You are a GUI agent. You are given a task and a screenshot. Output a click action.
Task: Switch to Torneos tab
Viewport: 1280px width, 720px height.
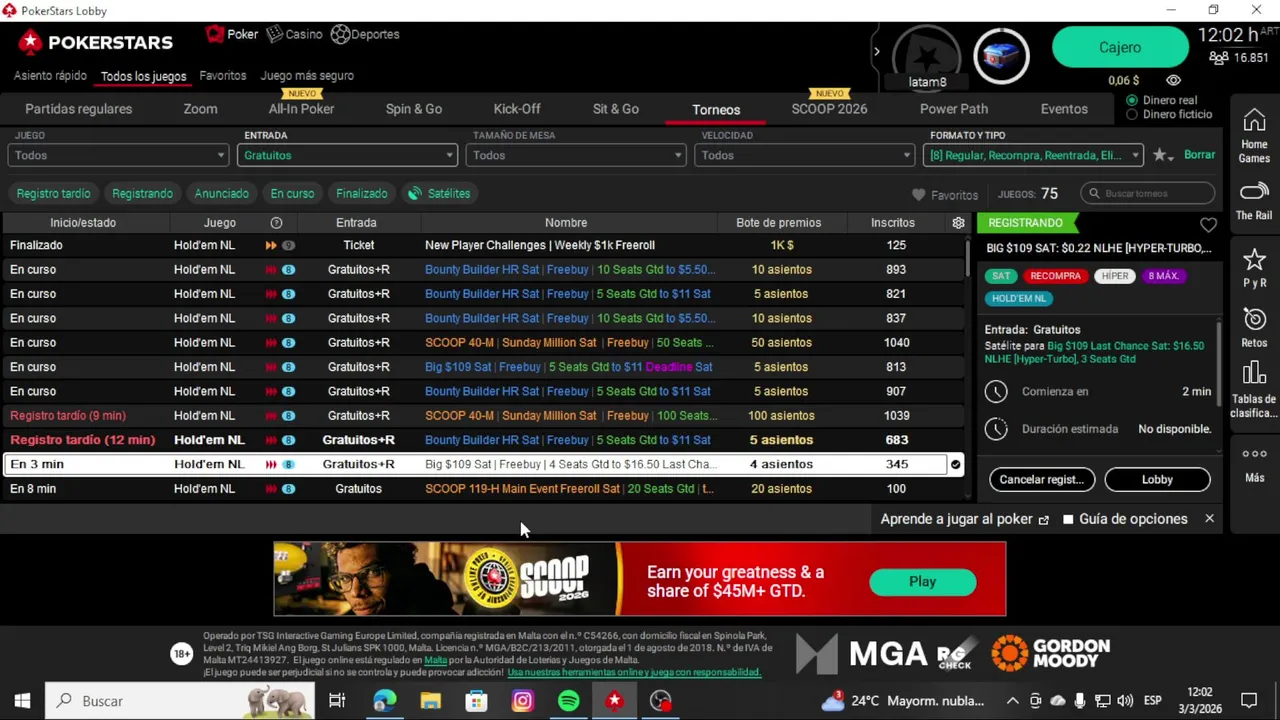tap(716, 110)
